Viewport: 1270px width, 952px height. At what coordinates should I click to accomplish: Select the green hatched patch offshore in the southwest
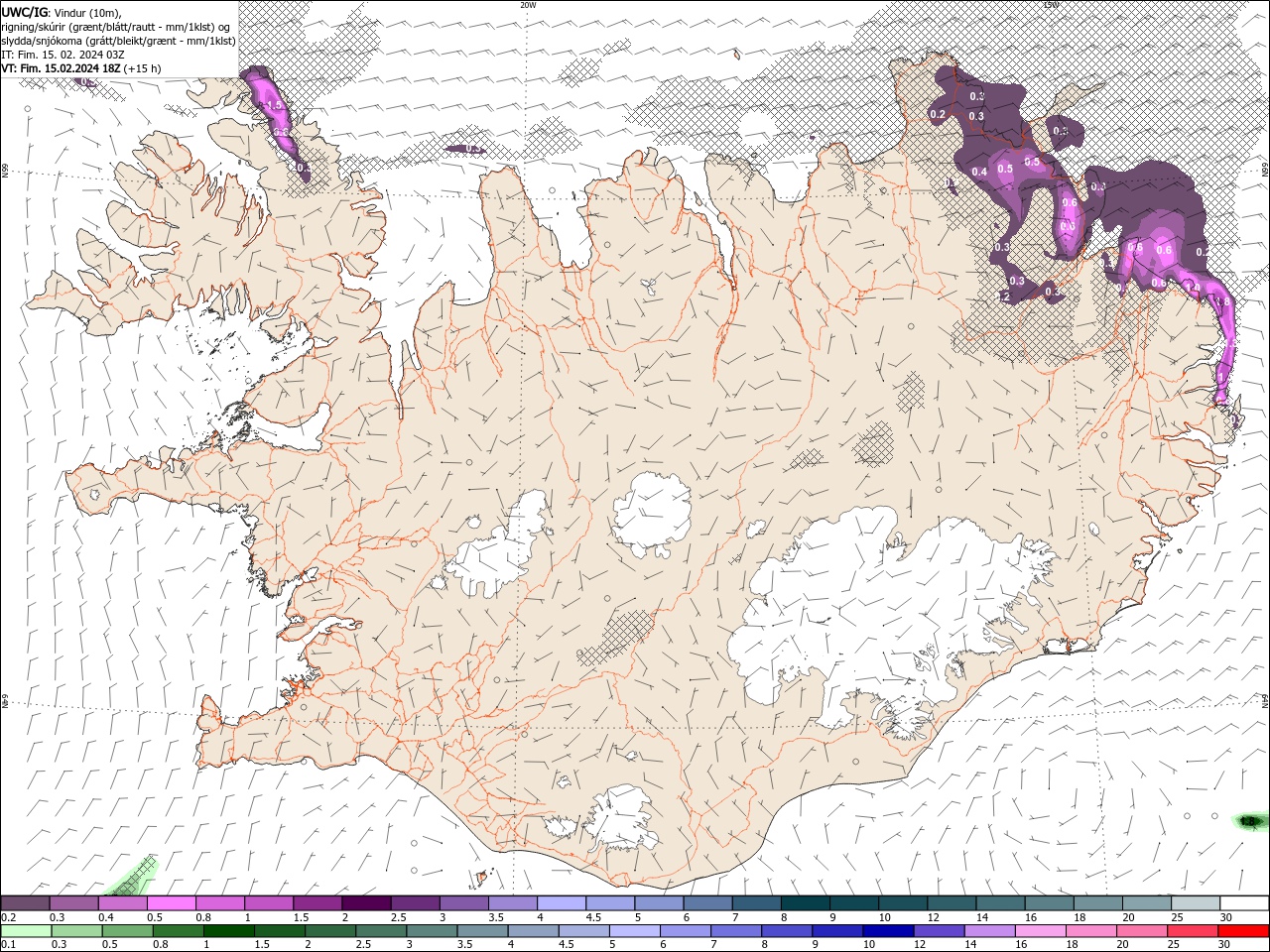tap(134, 876)
